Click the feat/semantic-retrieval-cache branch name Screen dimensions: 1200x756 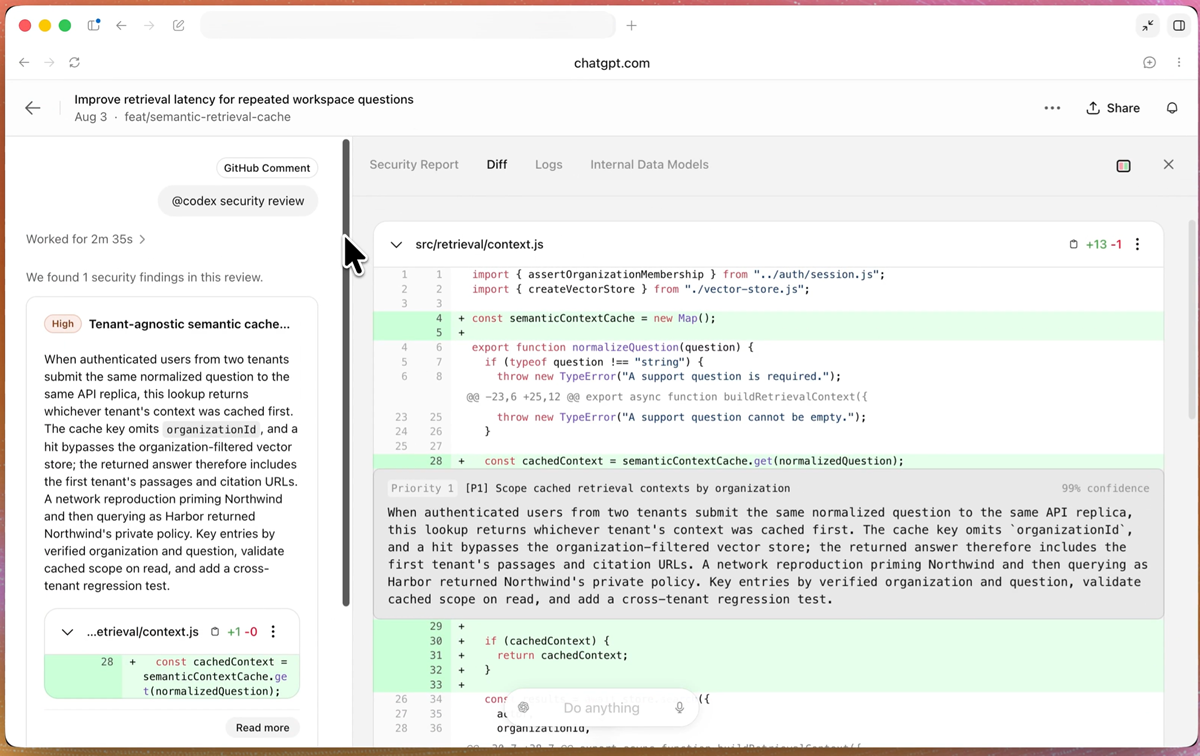207,117
